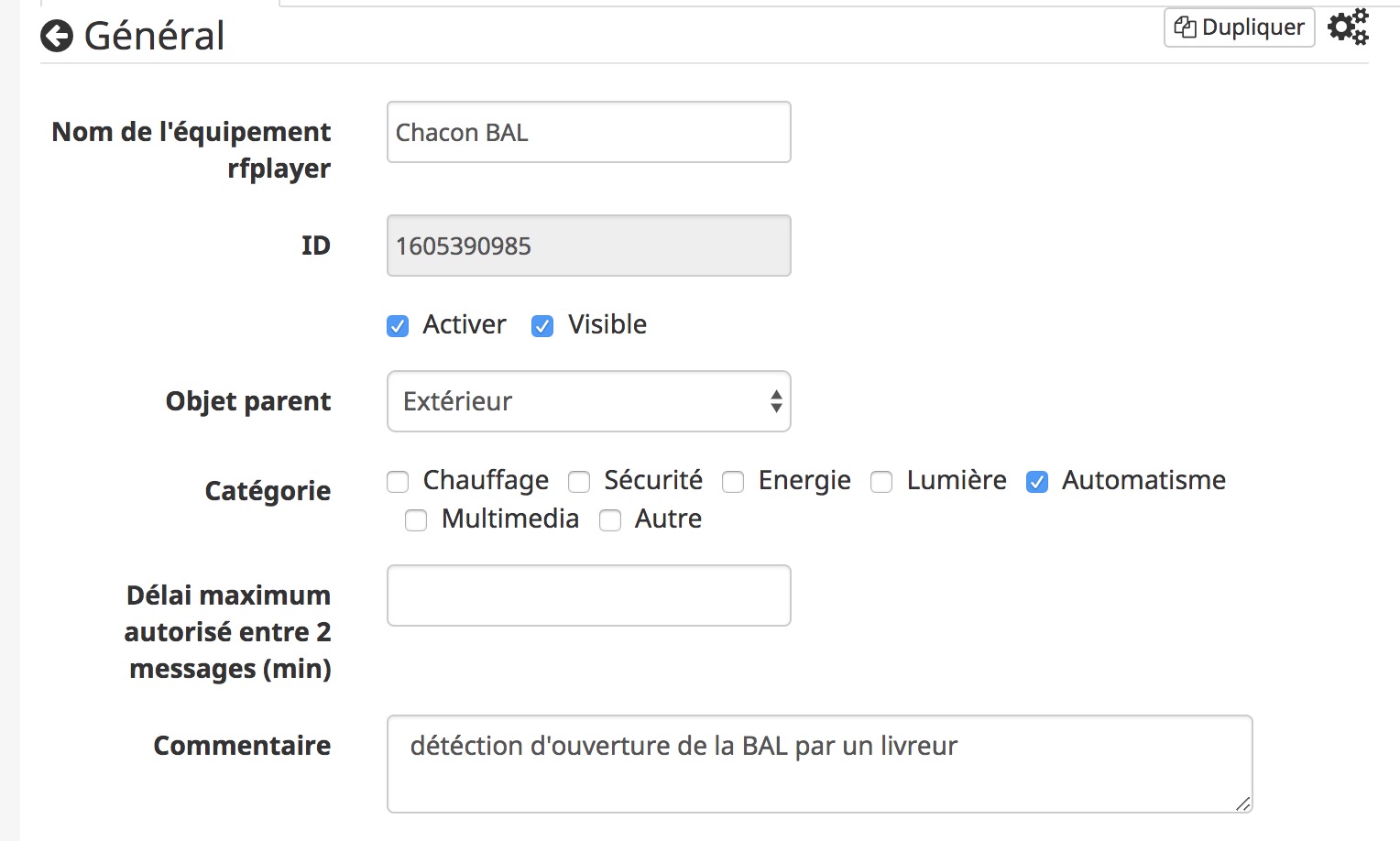Click the Dupliquer button
Screen dimensions: 1400x841
1239,27
